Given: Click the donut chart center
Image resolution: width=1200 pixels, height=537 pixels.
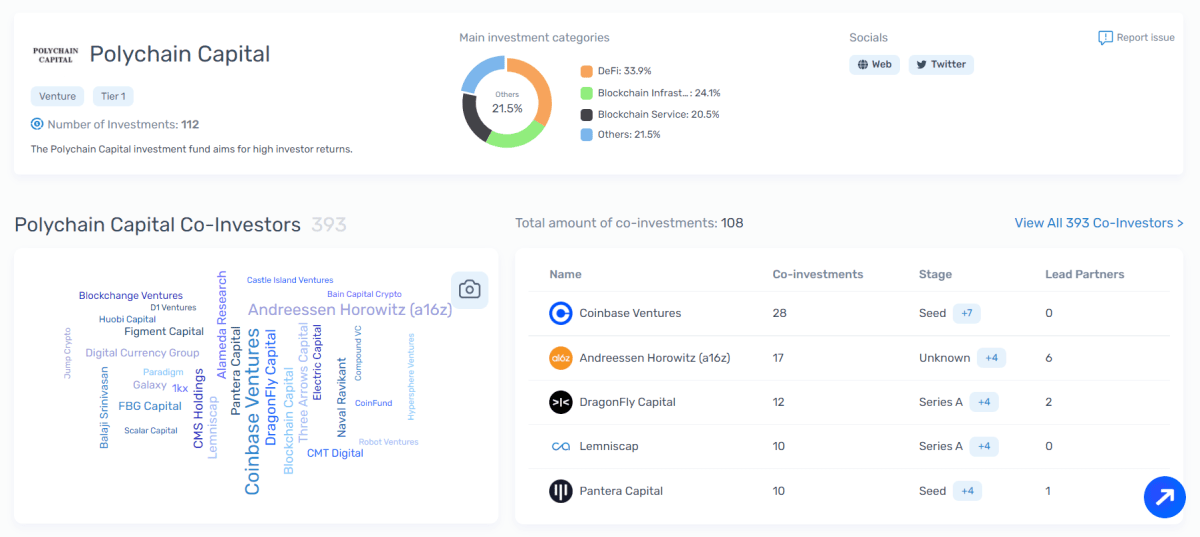Looking at the screenshot, I should (x=507, y=102).
